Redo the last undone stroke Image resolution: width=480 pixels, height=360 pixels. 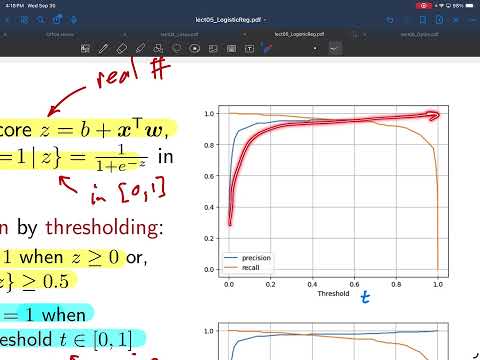[x=406, y=20]
